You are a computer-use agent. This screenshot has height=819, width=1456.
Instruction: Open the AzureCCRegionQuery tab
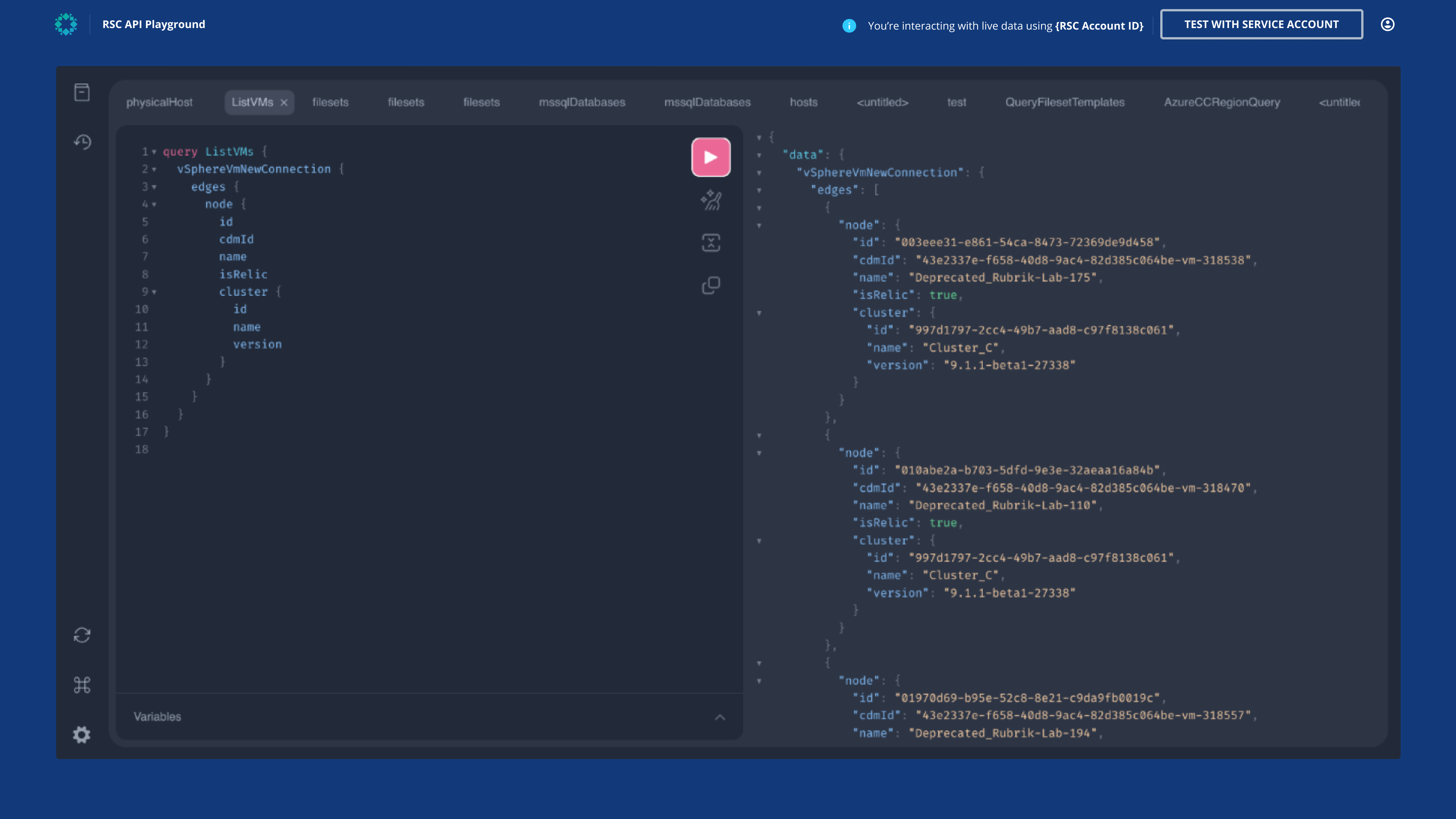pos(1222,102)
